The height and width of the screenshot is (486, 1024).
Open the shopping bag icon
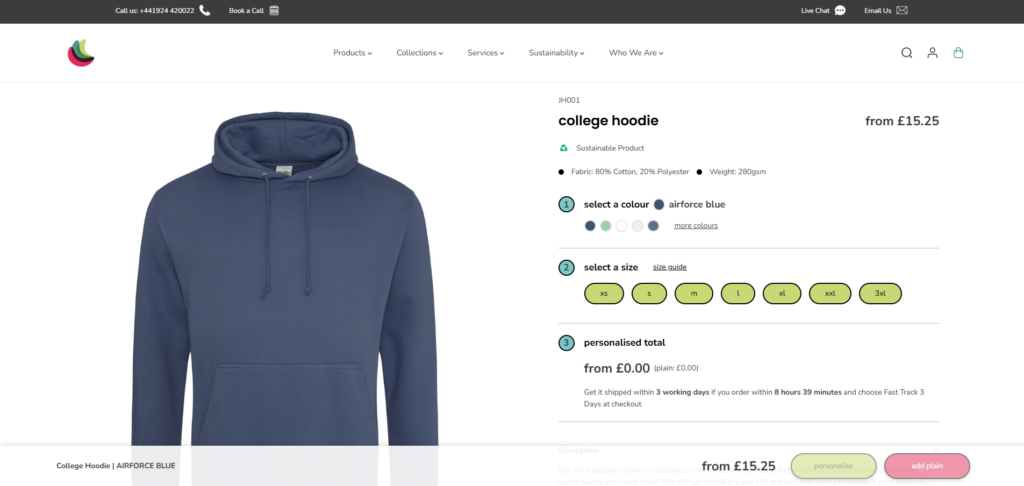[958, 53]
